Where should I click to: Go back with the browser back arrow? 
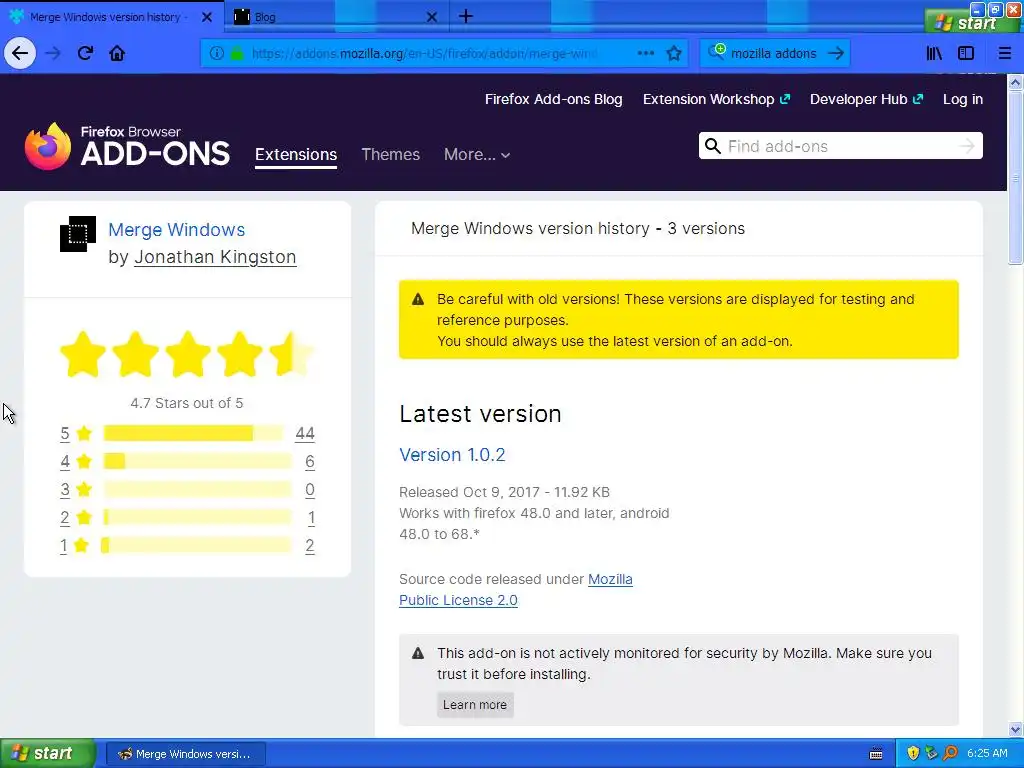(20, 53)
